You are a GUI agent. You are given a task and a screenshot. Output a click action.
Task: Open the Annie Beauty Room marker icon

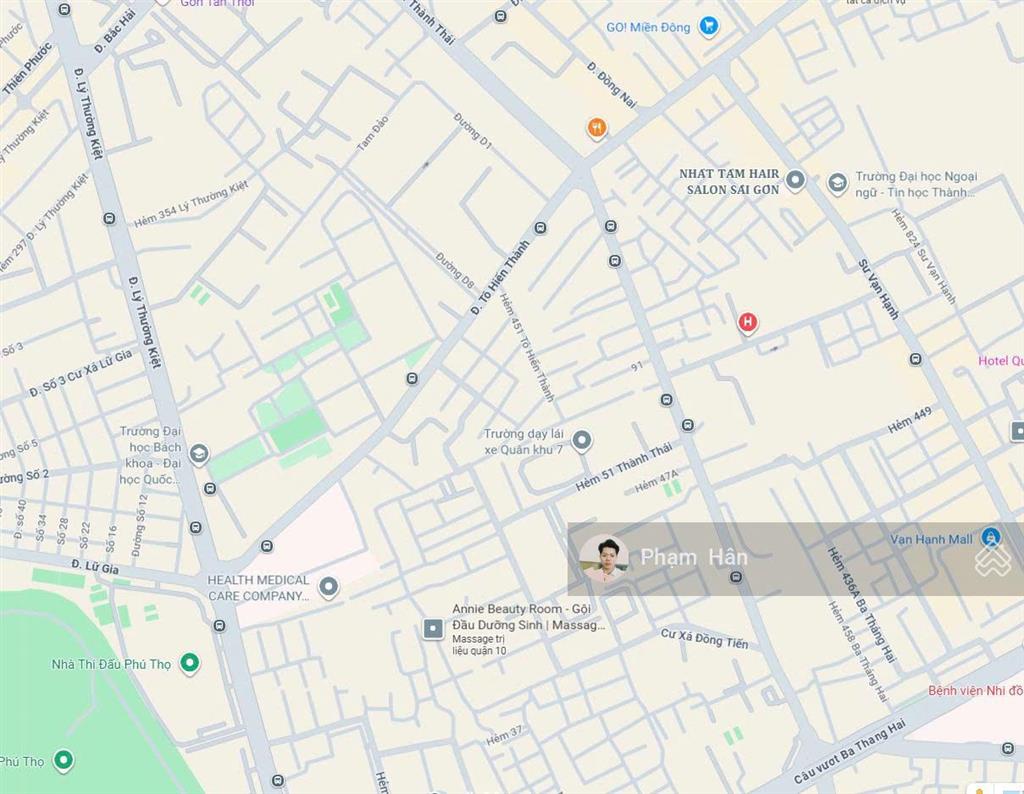click(433, 628)
